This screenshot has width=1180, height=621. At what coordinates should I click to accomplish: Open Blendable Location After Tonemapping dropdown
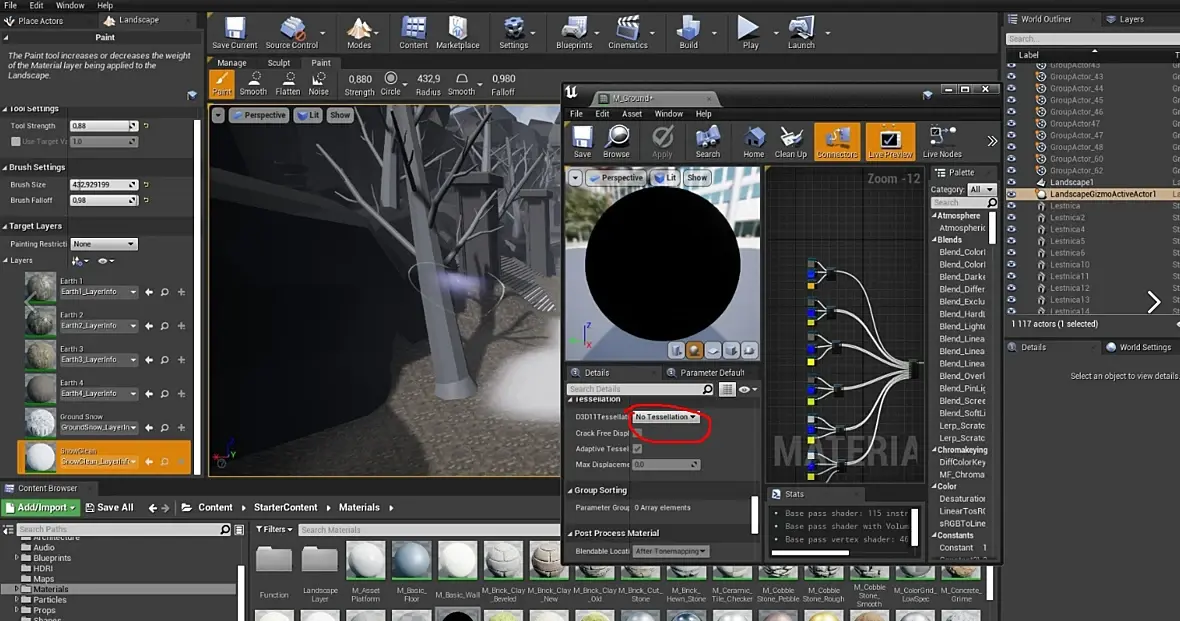(x=671, y=551)
